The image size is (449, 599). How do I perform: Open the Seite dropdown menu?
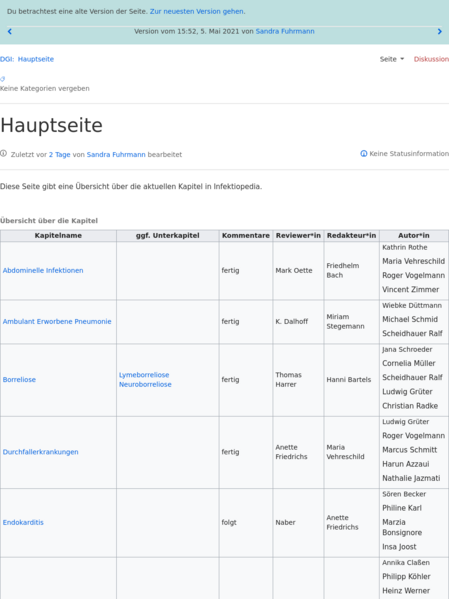tap(392, 59)
